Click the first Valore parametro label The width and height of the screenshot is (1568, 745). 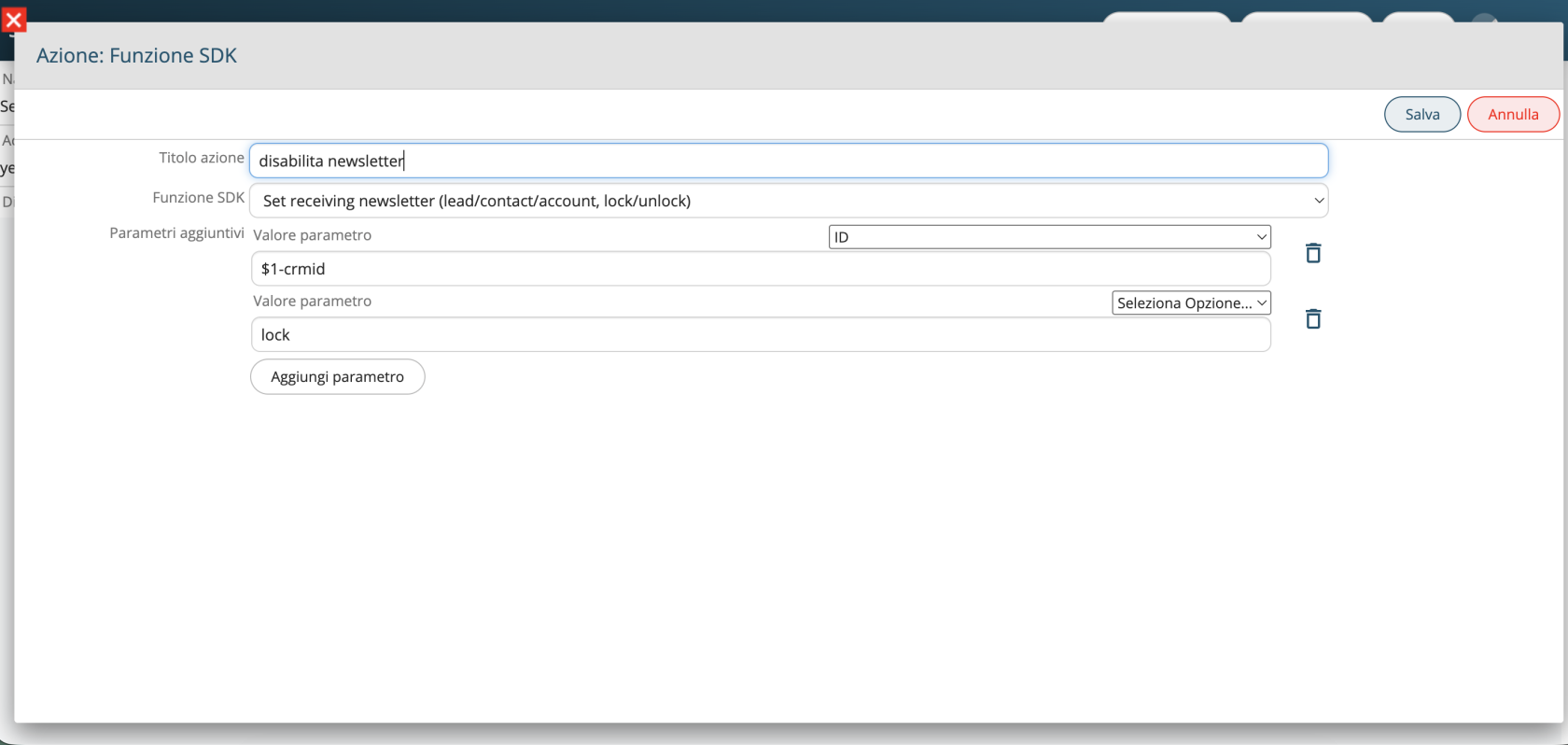(x=313, y=235)
